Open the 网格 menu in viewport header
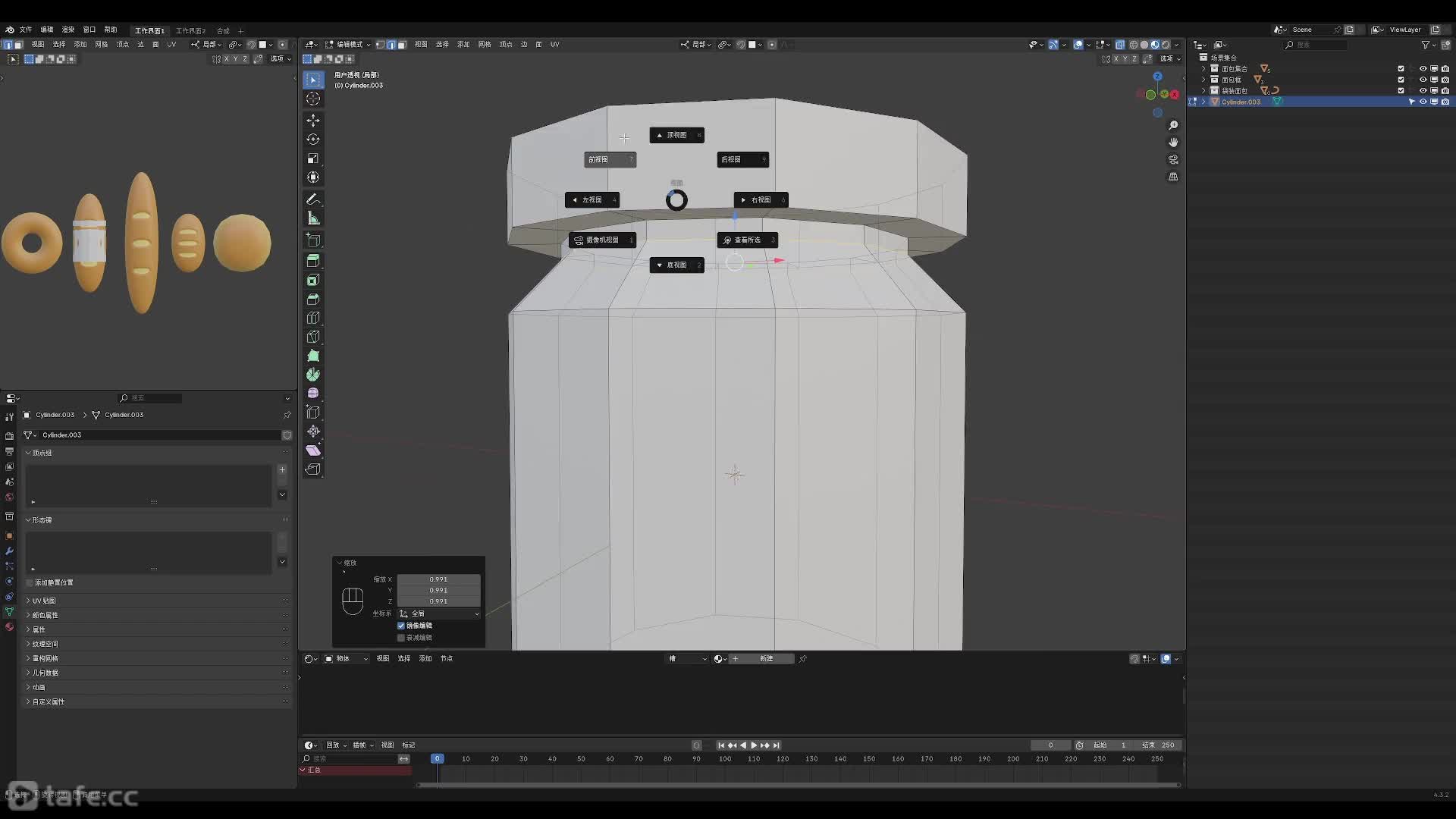The height and width of the screenshot is (819, 1456). (x=485, y=45)
